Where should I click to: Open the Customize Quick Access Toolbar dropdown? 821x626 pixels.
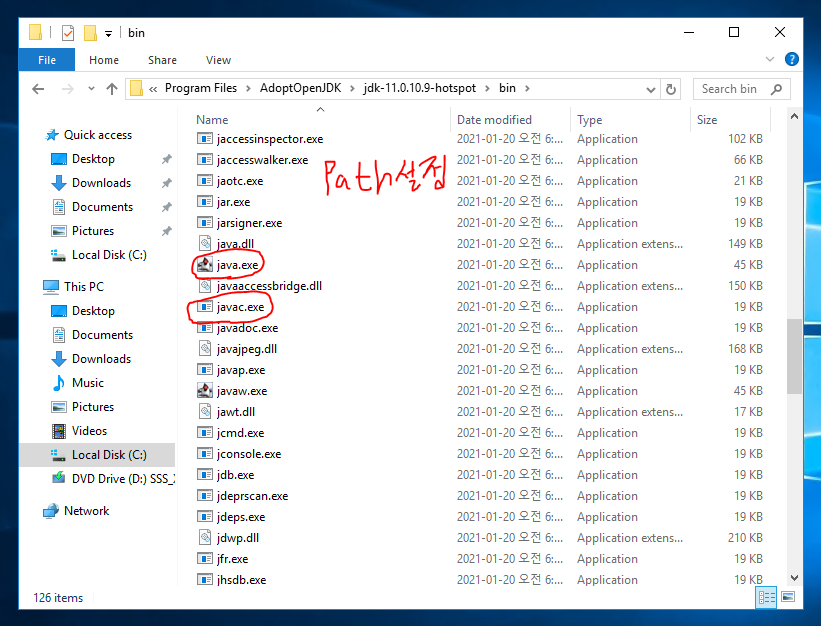(x=108, y=34)
